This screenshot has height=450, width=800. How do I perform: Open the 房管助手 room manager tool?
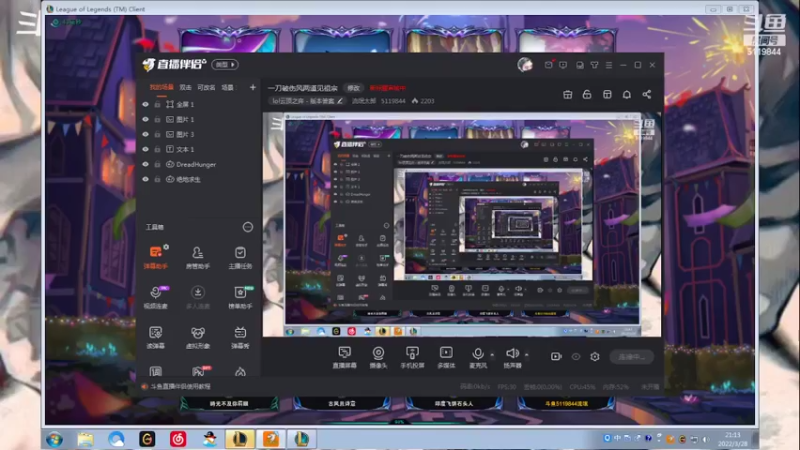197,257
